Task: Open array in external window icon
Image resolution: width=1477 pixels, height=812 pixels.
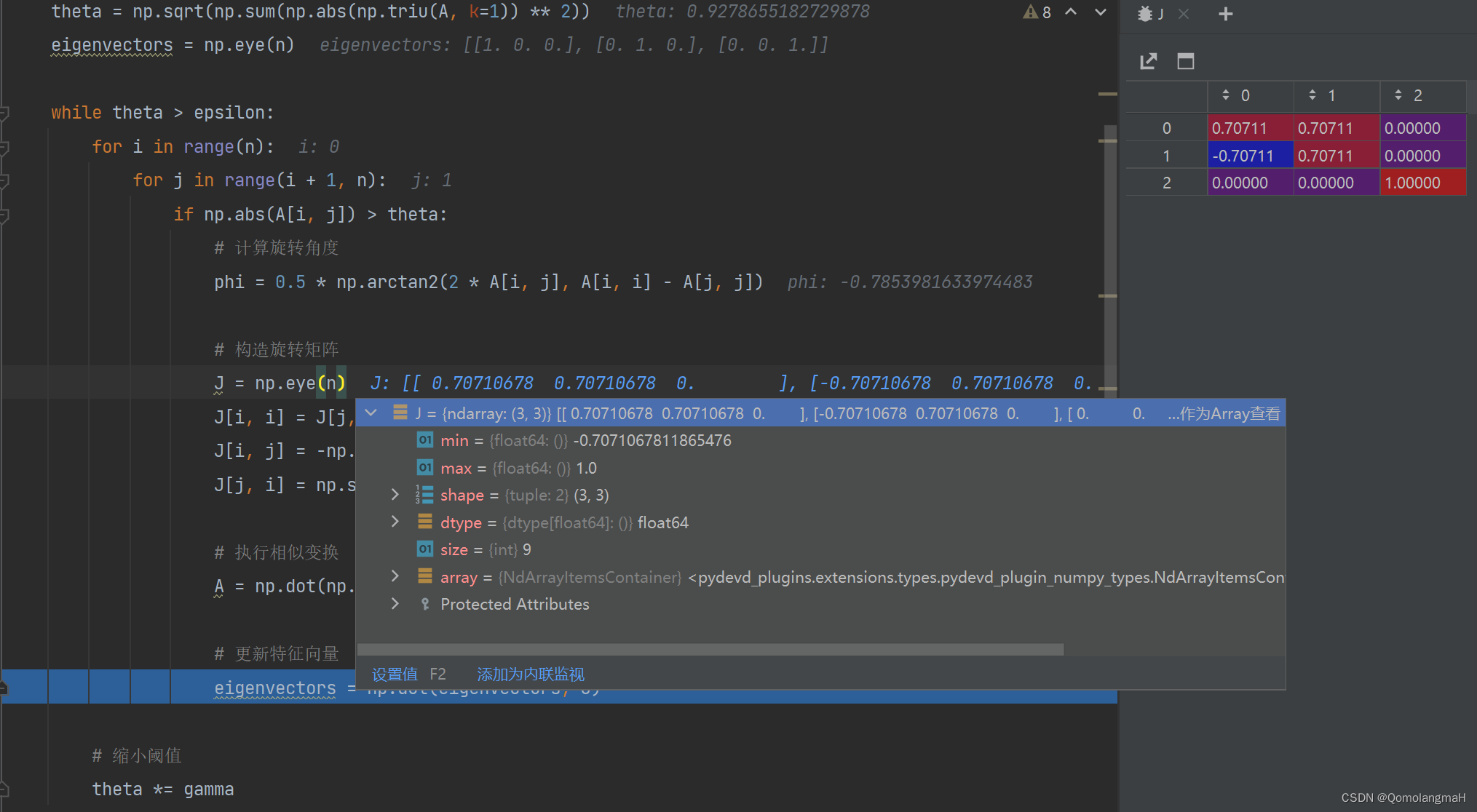Action: [1149, 61]
